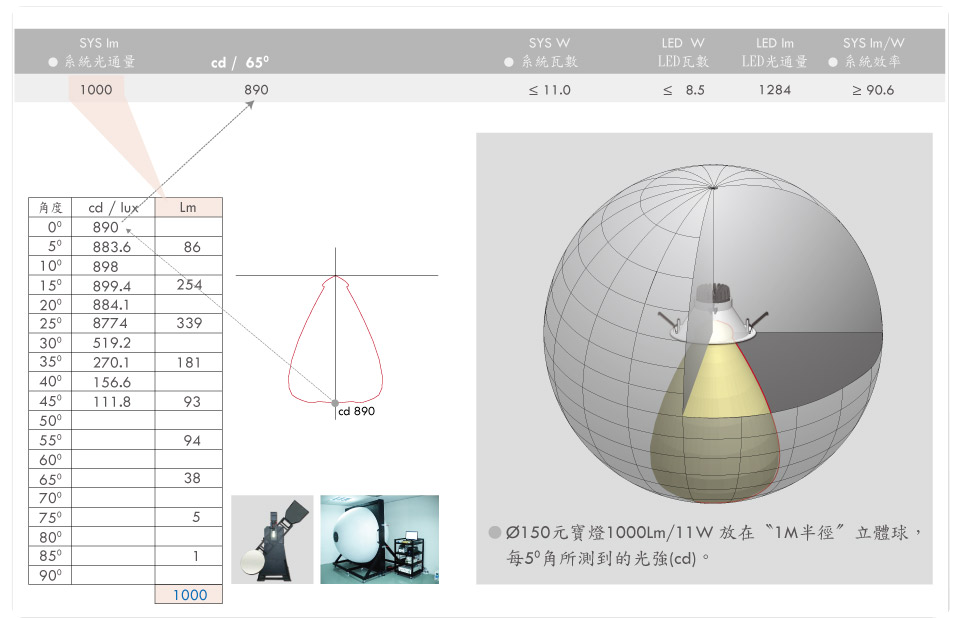This screenshot has height=625, width=960.
Task: Click the cd 890 label under the curve
Action: pos(357,411)
